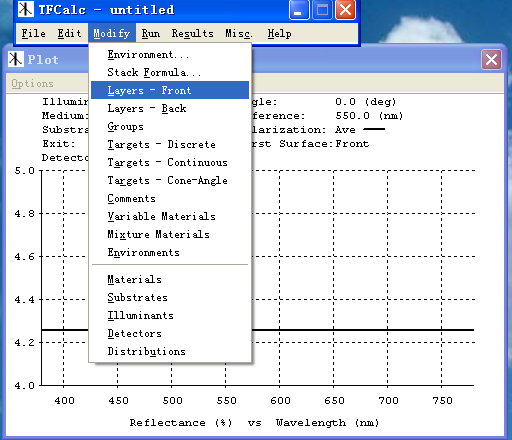Image resolution: width=512 pixels, height=440 pixels.
Task: Close the TFCalc main window
Action: (345, 10)
